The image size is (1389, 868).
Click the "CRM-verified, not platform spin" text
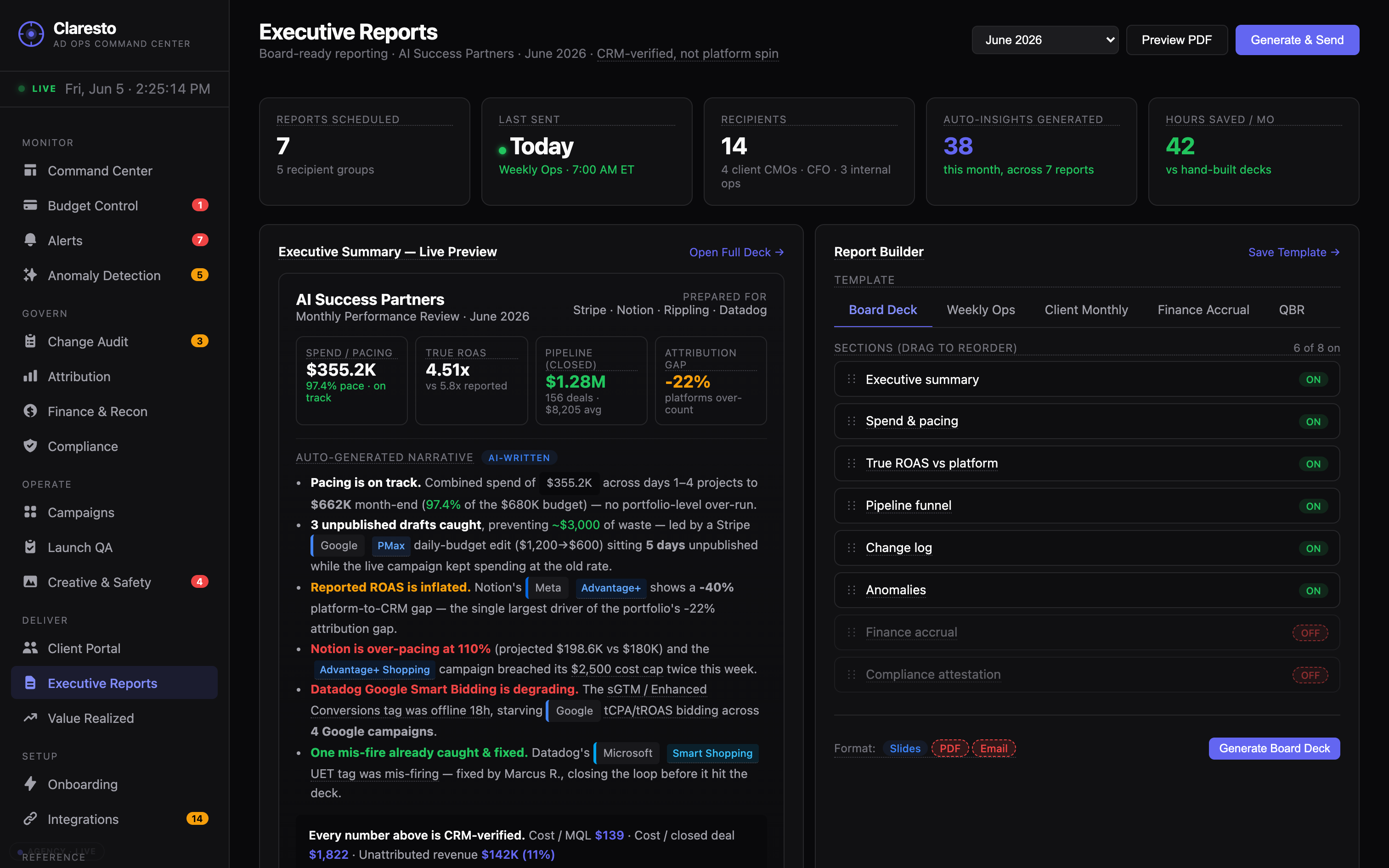[x=688, y=53]
